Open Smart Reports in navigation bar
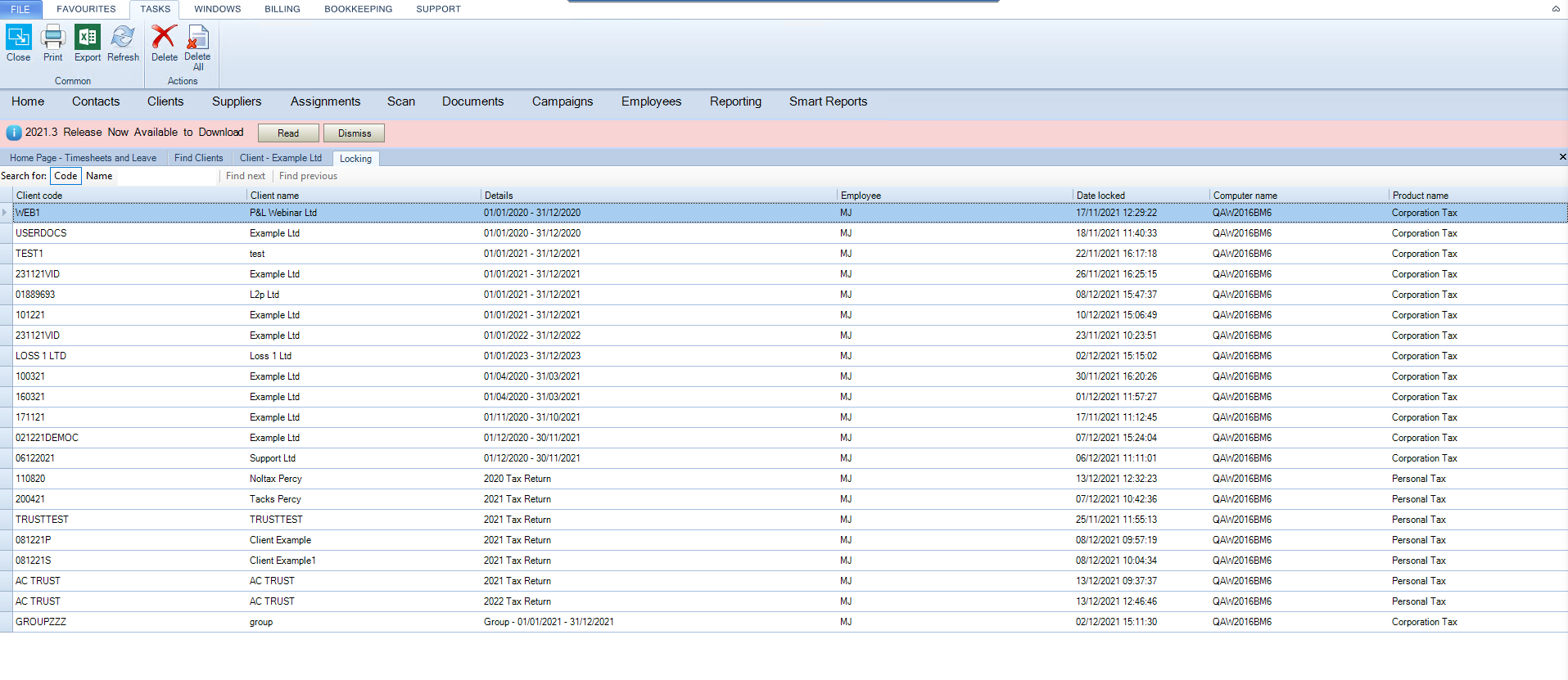This screenshot has height=680, width=1568. coord(828,101)
